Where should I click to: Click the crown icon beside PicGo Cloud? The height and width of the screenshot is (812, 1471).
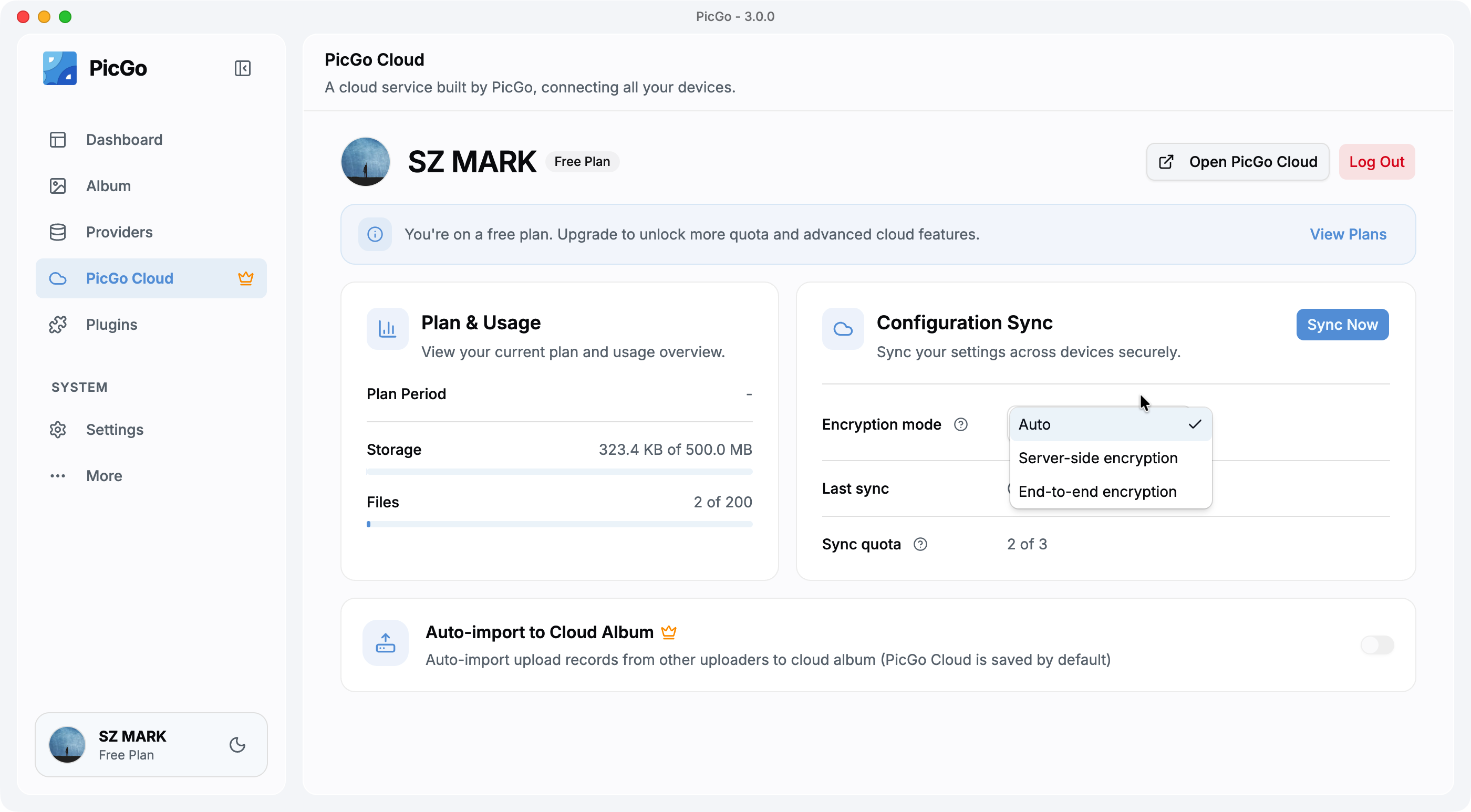(245, 278)
